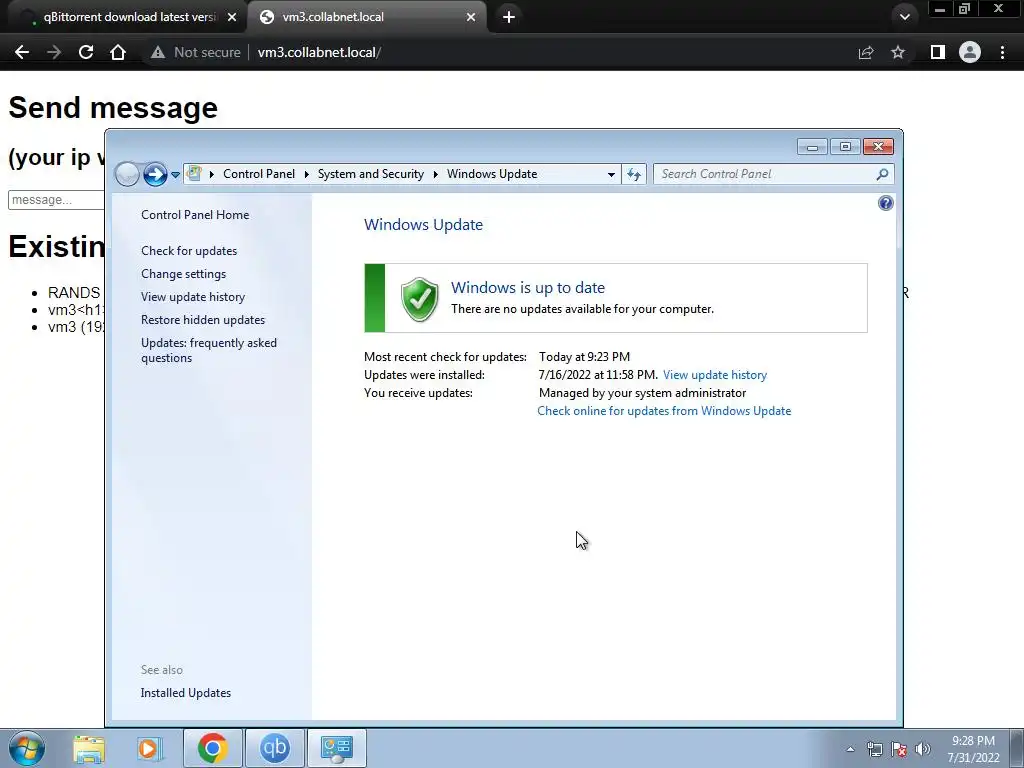
Task: Bookmark this page with star icon
Action: tap(898, 52)
